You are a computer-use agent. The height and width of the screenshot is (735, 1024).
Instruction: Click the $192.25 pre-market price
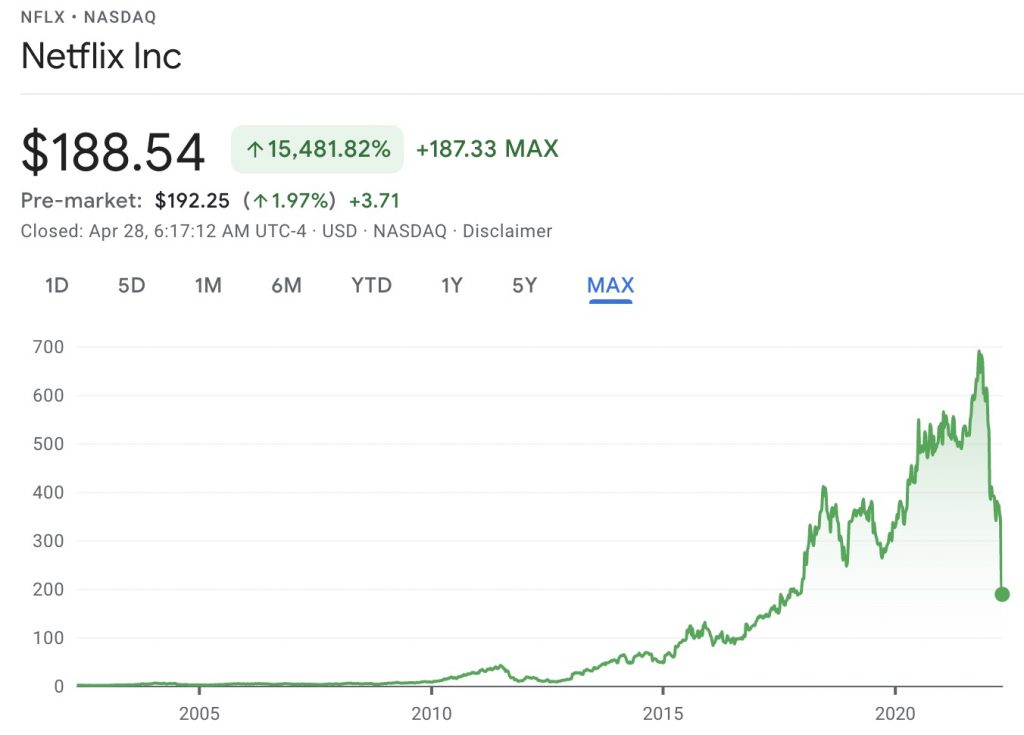[192, 201]
